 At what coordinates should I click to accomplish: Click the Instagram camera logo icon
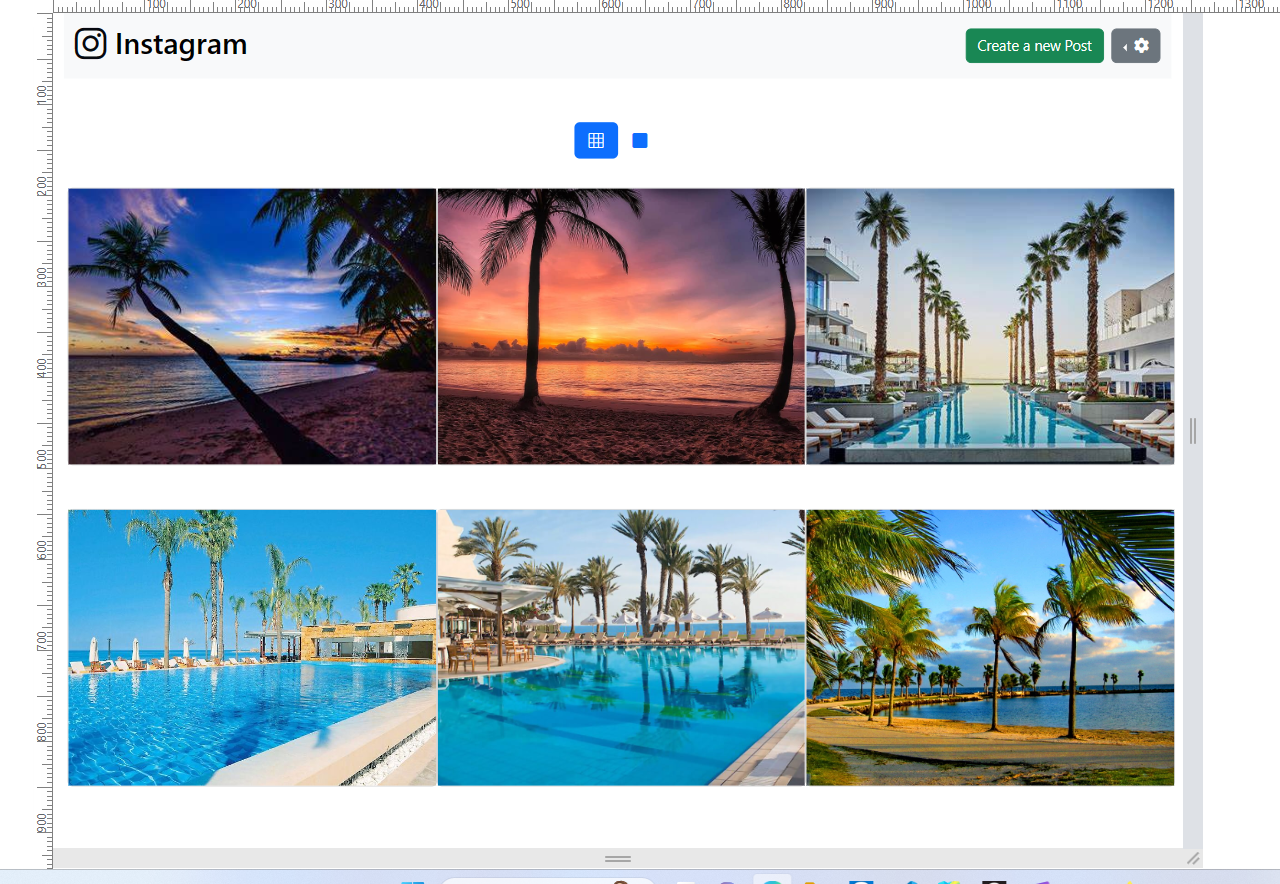[x=90, y=44]
